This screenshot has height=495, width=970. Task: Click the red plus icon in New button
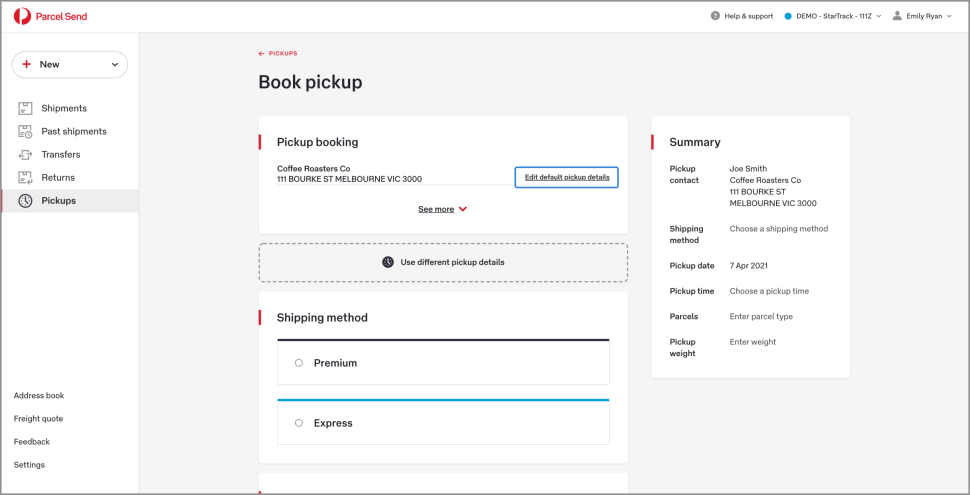pos(26,64)
